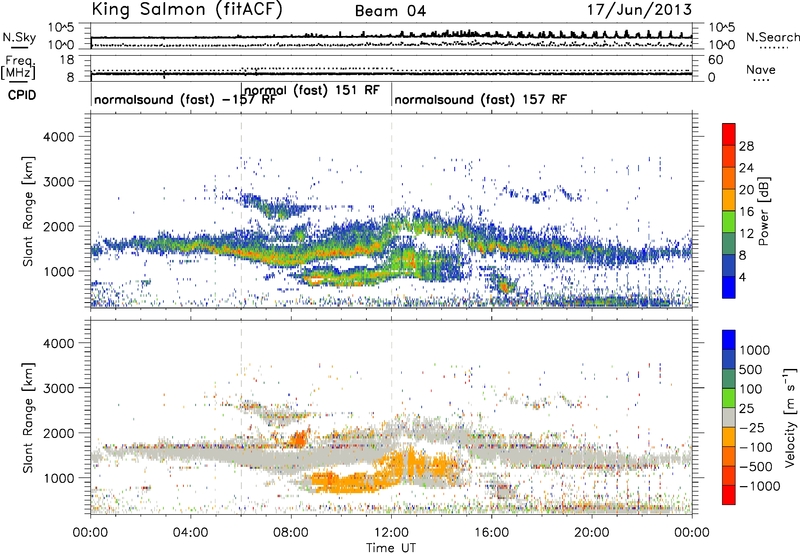Click the '100' velocity scale tick
Viewport: 800px width, 554px height.
pos(751,389)
